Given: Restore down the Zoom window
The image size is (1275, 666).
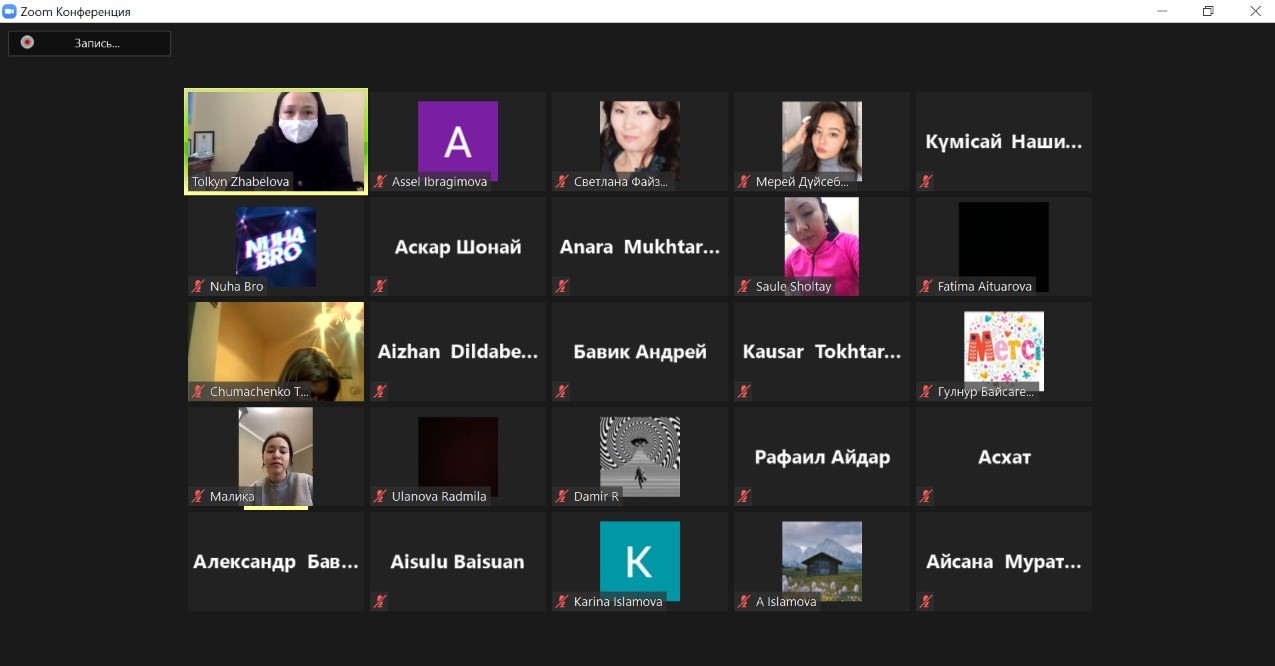Looking at the screenshot, I should click(x=1208, y=11).
